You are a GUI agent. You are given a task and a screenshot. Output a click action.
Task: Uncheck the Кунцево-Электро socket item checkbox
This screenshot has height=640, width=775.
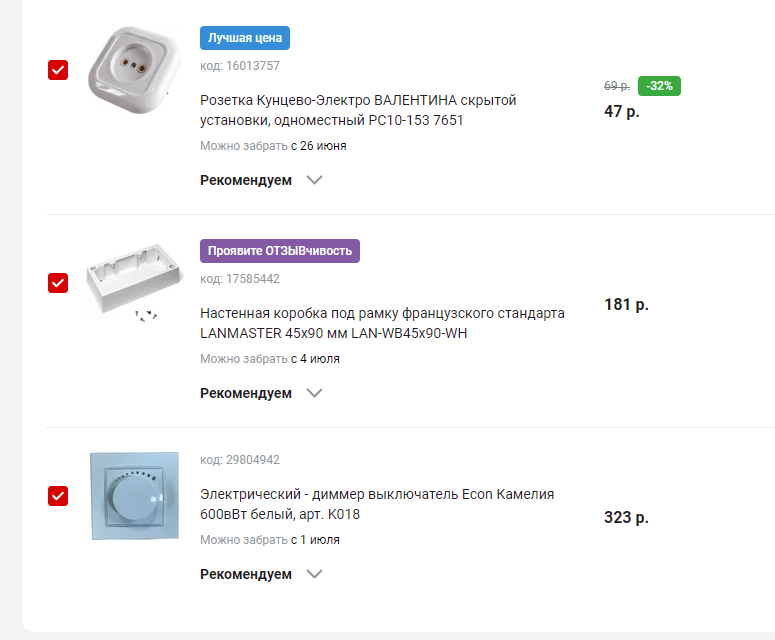(x=58, y=70)
